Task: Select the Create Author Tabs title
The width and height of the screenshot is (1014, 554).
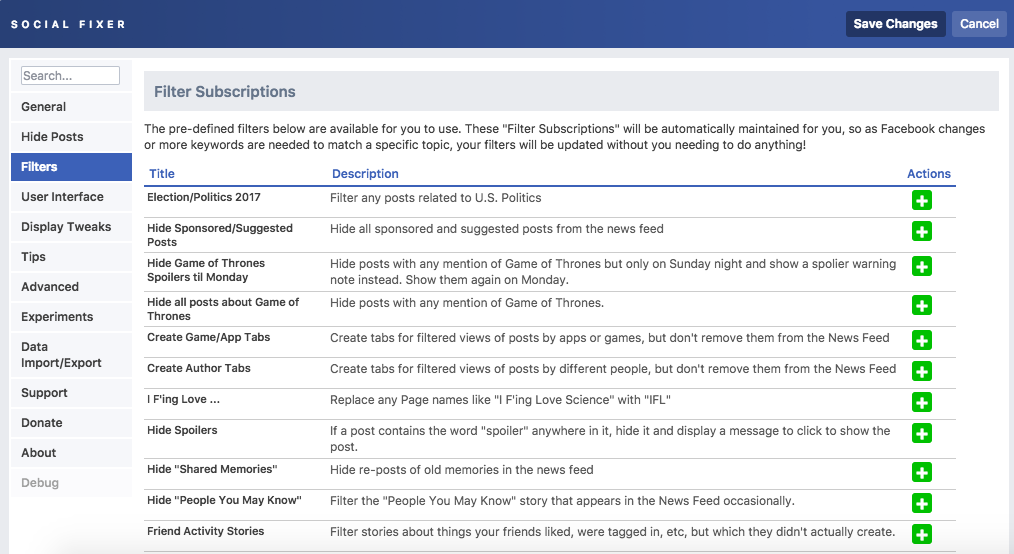Action: (199, 368)
